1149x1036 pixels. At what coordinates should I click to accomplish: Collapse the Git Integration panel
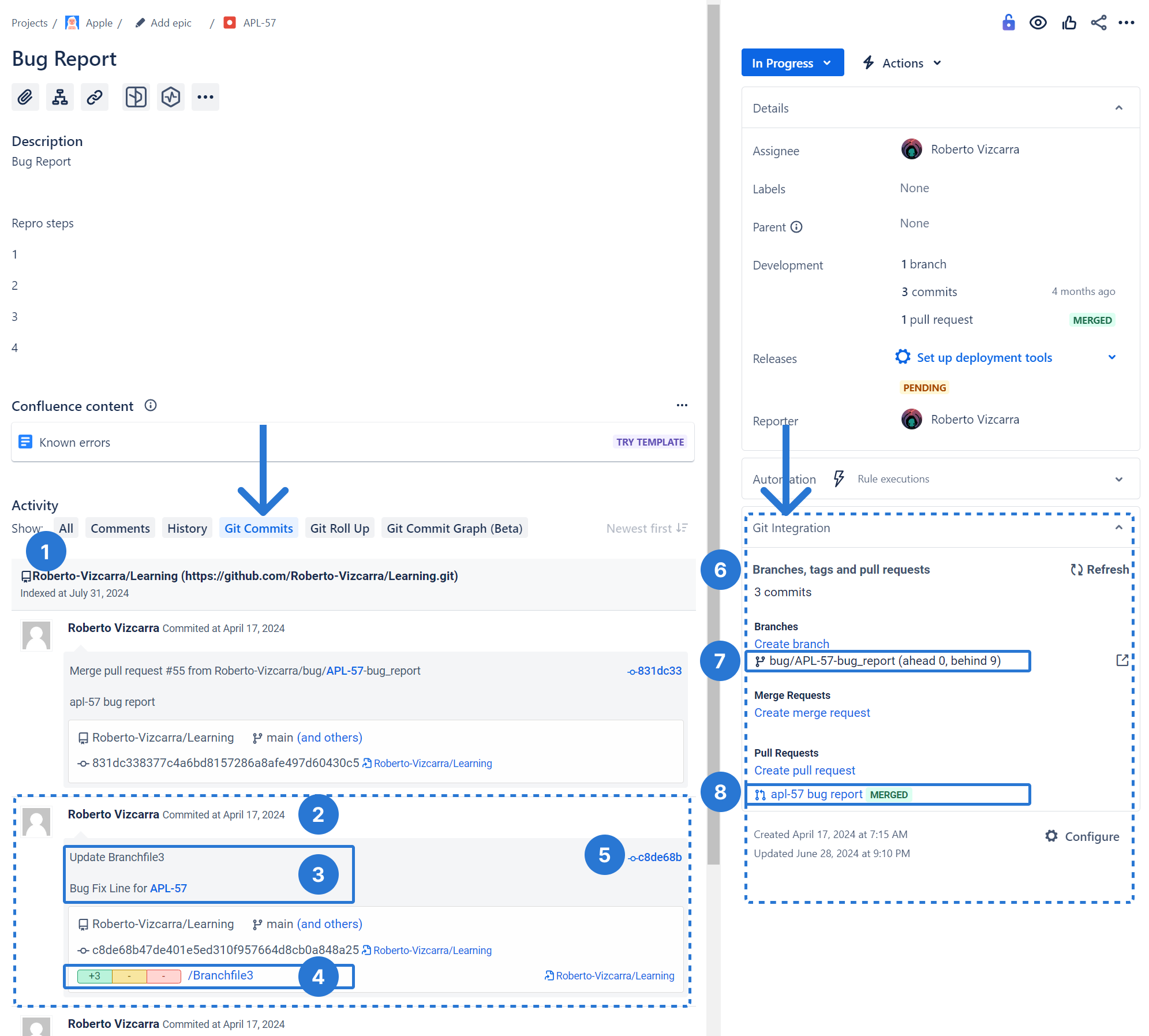tap(1119, 528)
